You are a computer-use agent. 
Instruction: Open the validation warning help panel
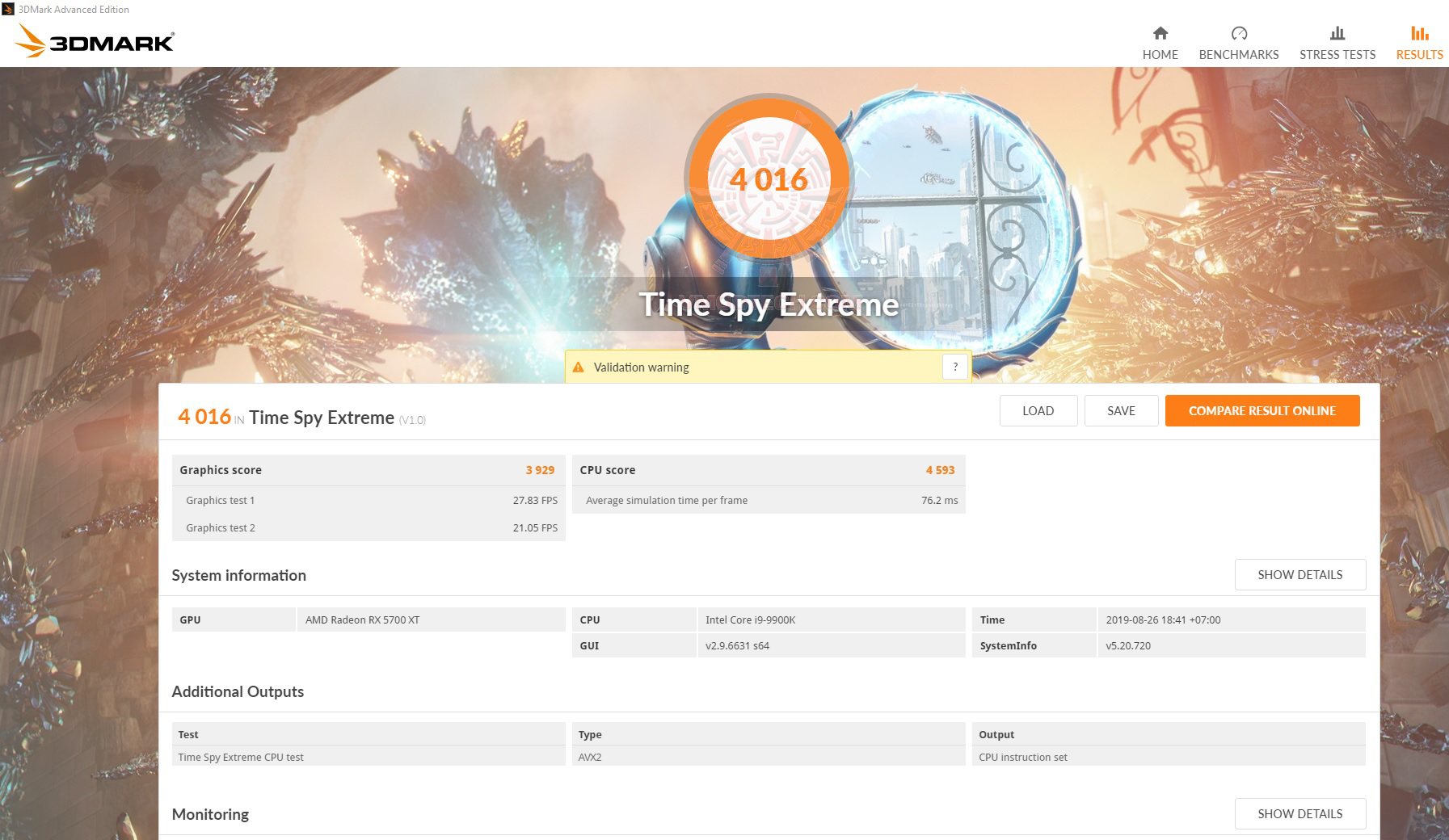tap(954, 366)
